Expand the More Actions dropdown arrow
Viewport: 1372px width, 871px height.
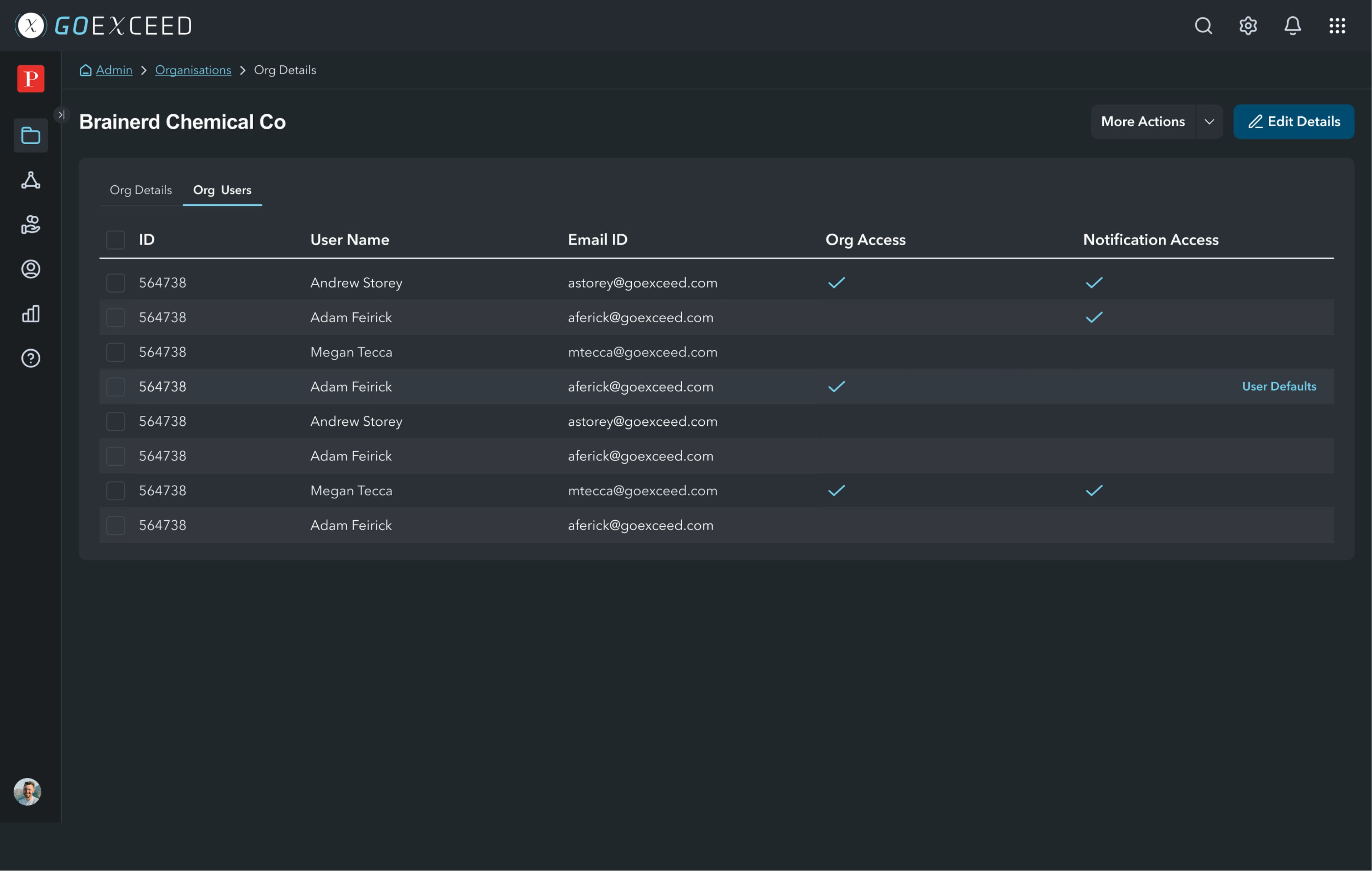pyautogui.click(x=1209, y=122)
